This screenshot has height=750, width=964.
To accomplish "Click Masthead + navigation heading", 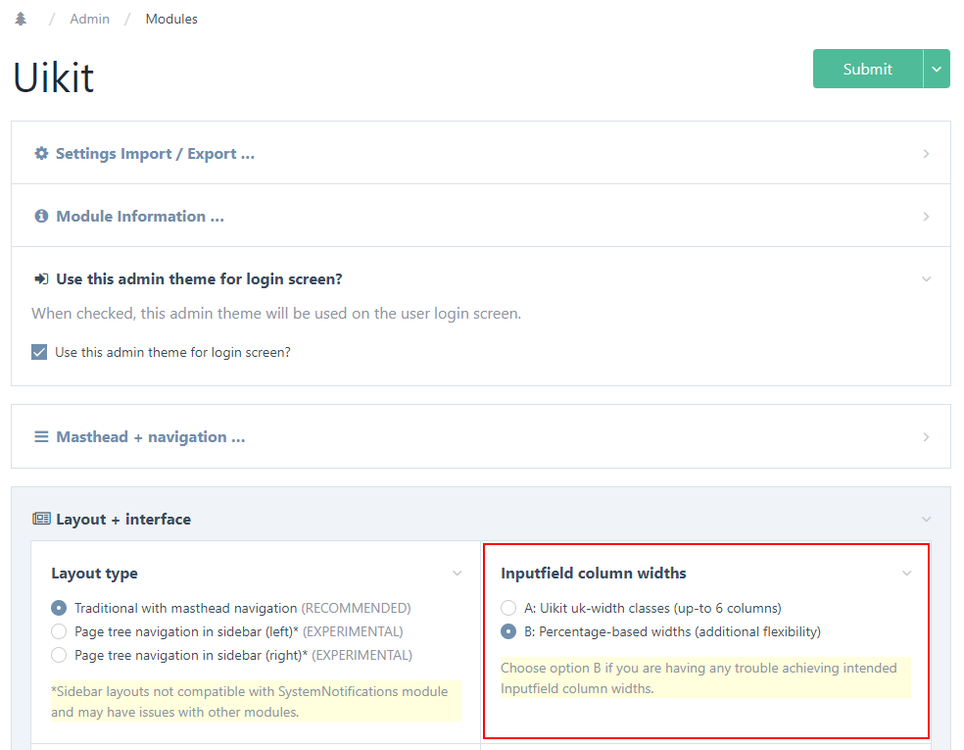I will [151, 437].
